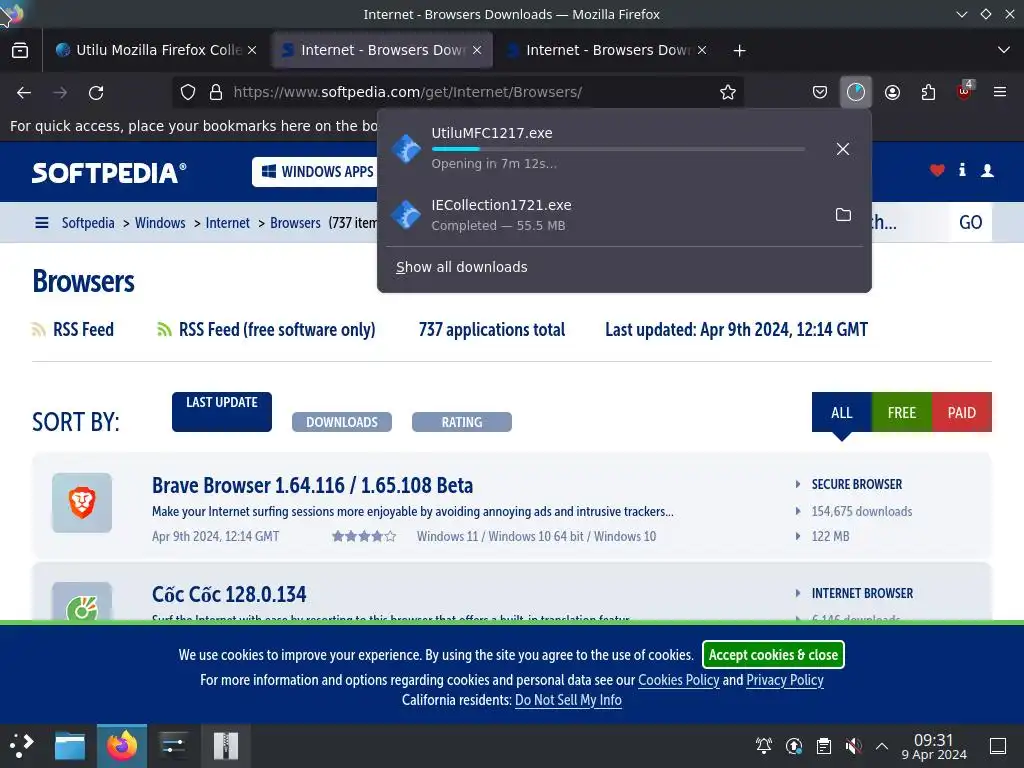Go back to the previous page
This screenshot has height=768, width=1024.
pyautogui.click(x=24, y=93)
